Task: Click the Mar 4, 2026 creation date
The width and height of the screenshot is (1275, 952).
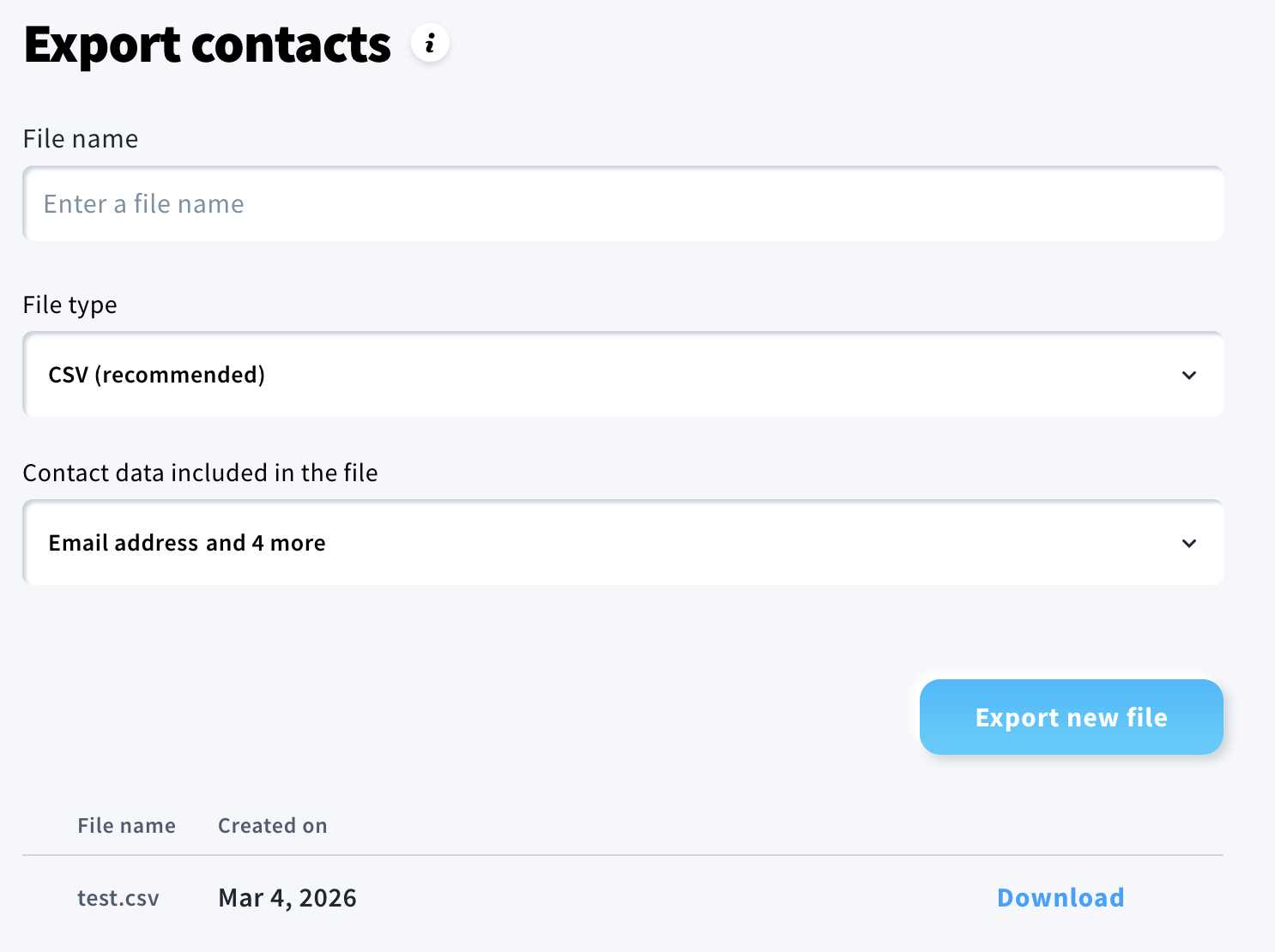Action: tap(287, 897)
